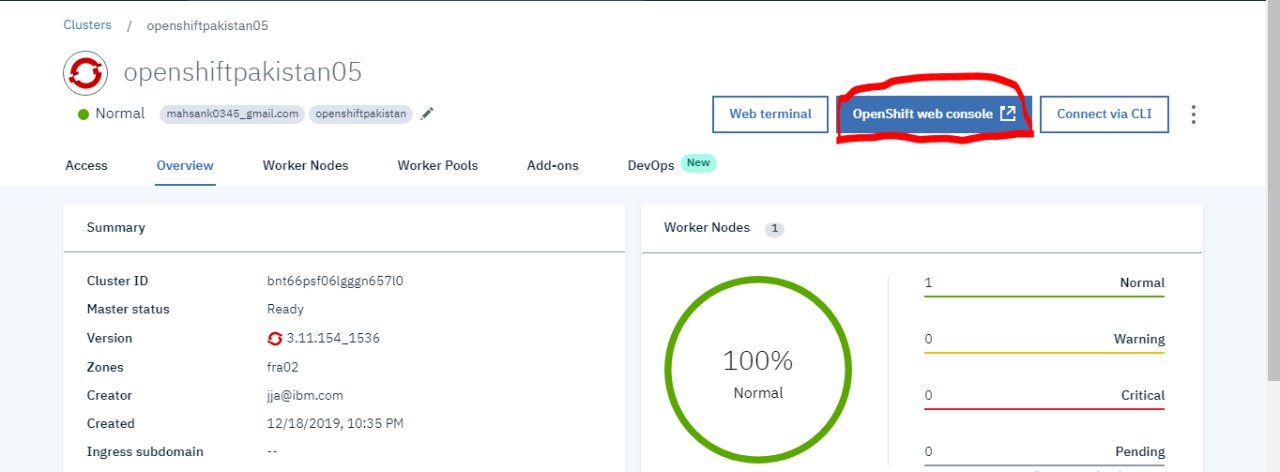Open the three-dot overflow menu
The width and height of the screenshot is (1280, 472).
(x=1193, y=114)
